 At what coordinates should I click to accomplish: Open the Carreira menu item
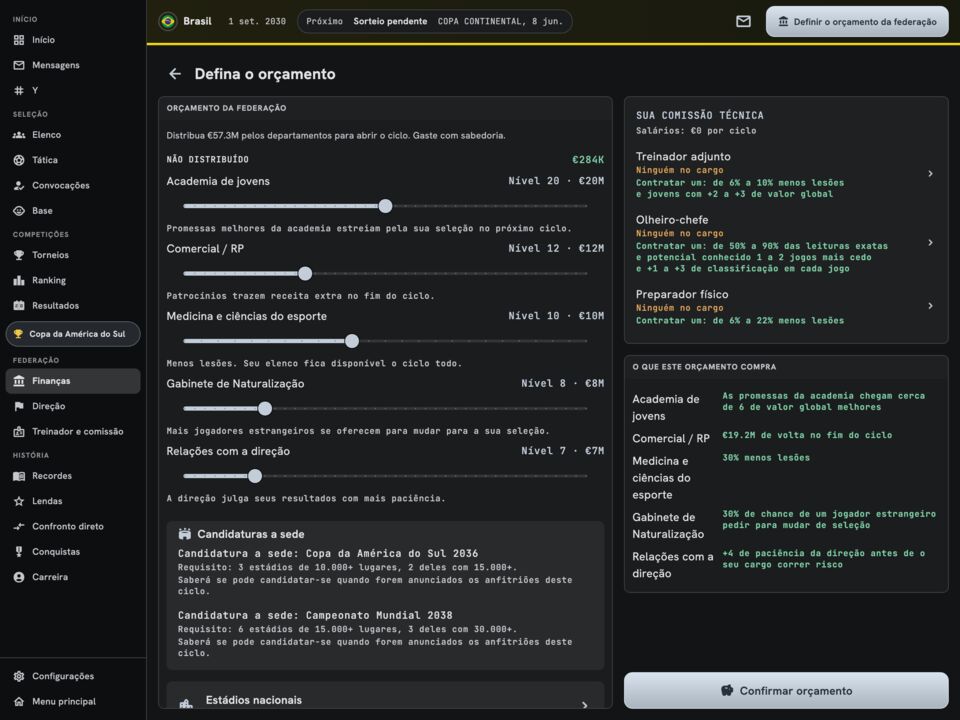tap(73, 577)
